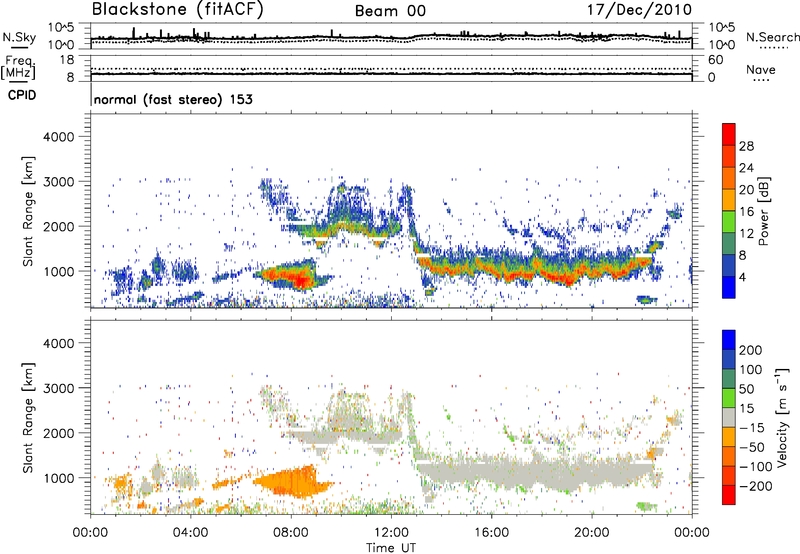Click the "00:00" label at the time axis end
Screen dimensions: 800x554
[692, 533]
